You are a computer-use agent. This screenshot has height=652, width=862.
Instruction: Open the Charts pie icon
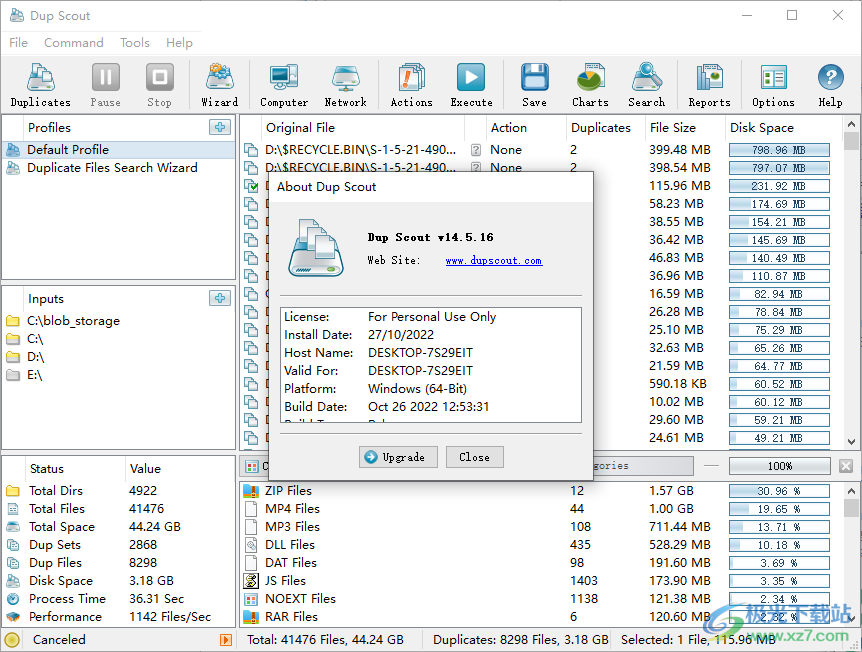tap(590, 84)
